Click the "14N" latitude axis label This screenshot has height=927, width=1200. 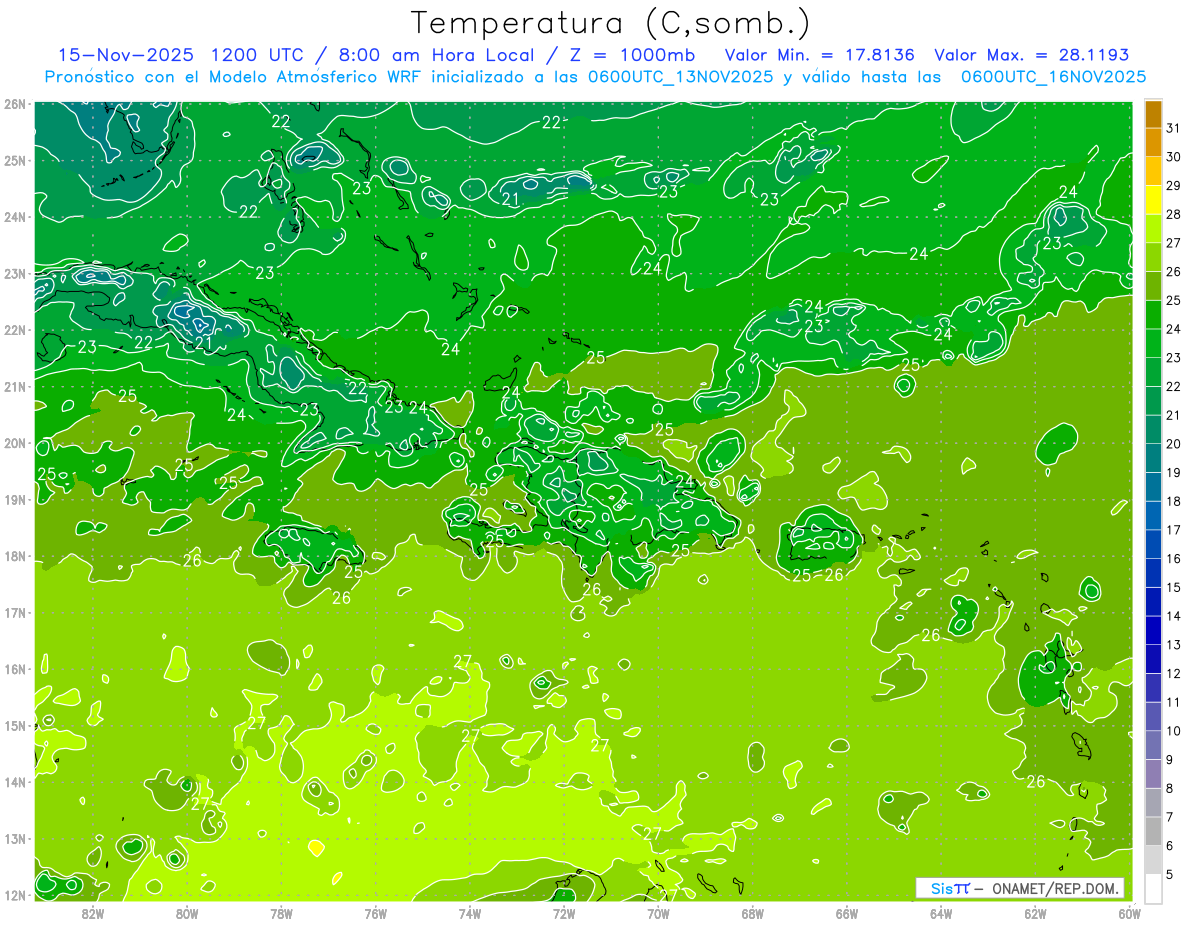[x=15, y=782]
